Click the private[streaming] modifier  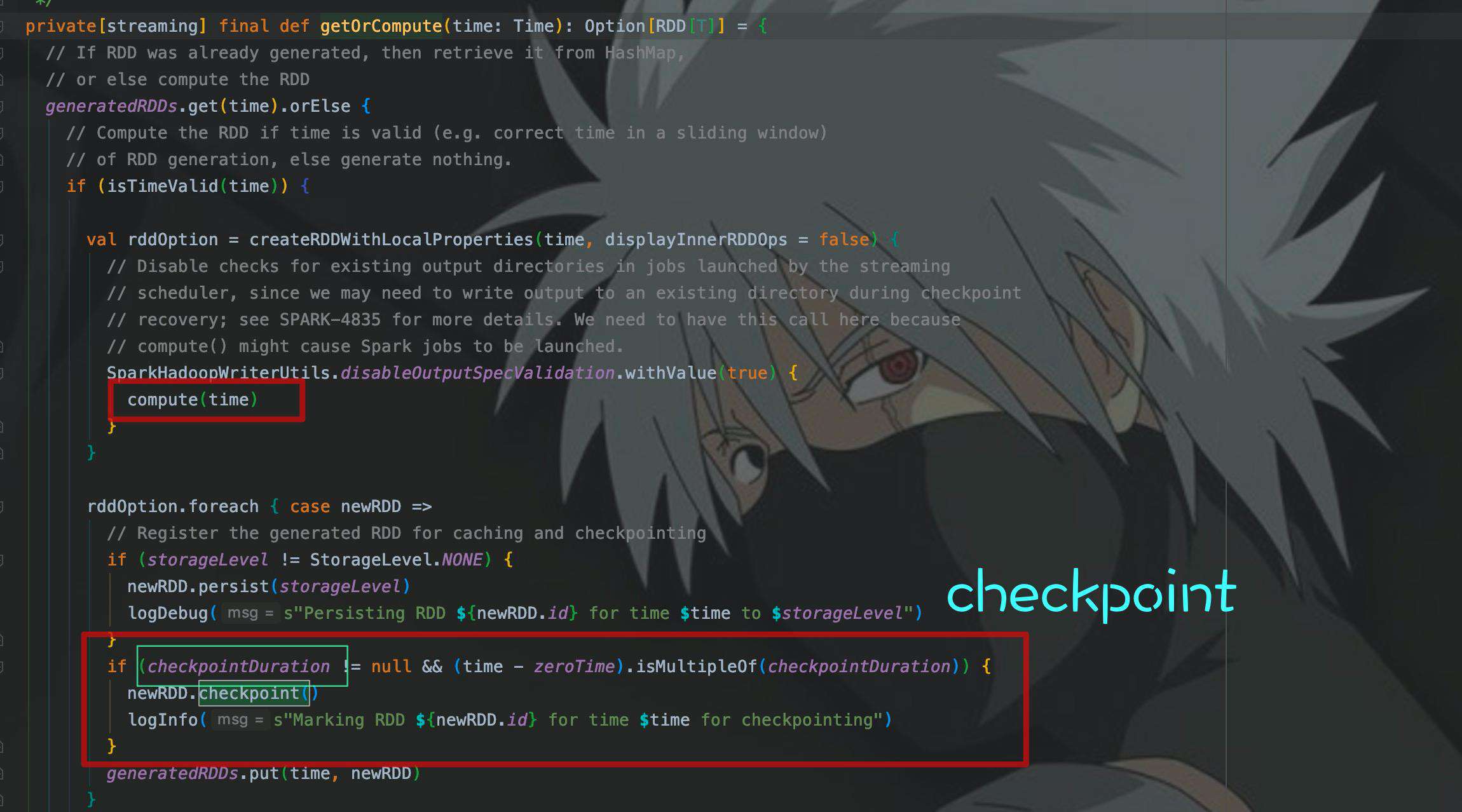[116, 26]
